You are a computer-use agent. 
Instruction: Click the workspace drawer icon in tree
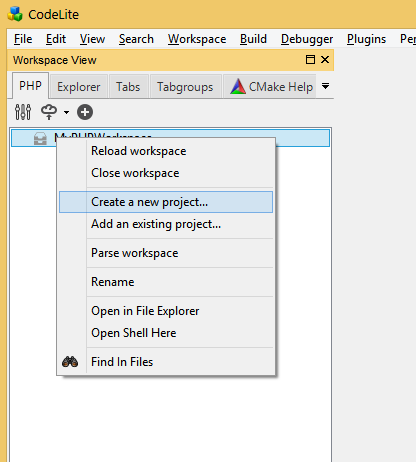[40, 138]
